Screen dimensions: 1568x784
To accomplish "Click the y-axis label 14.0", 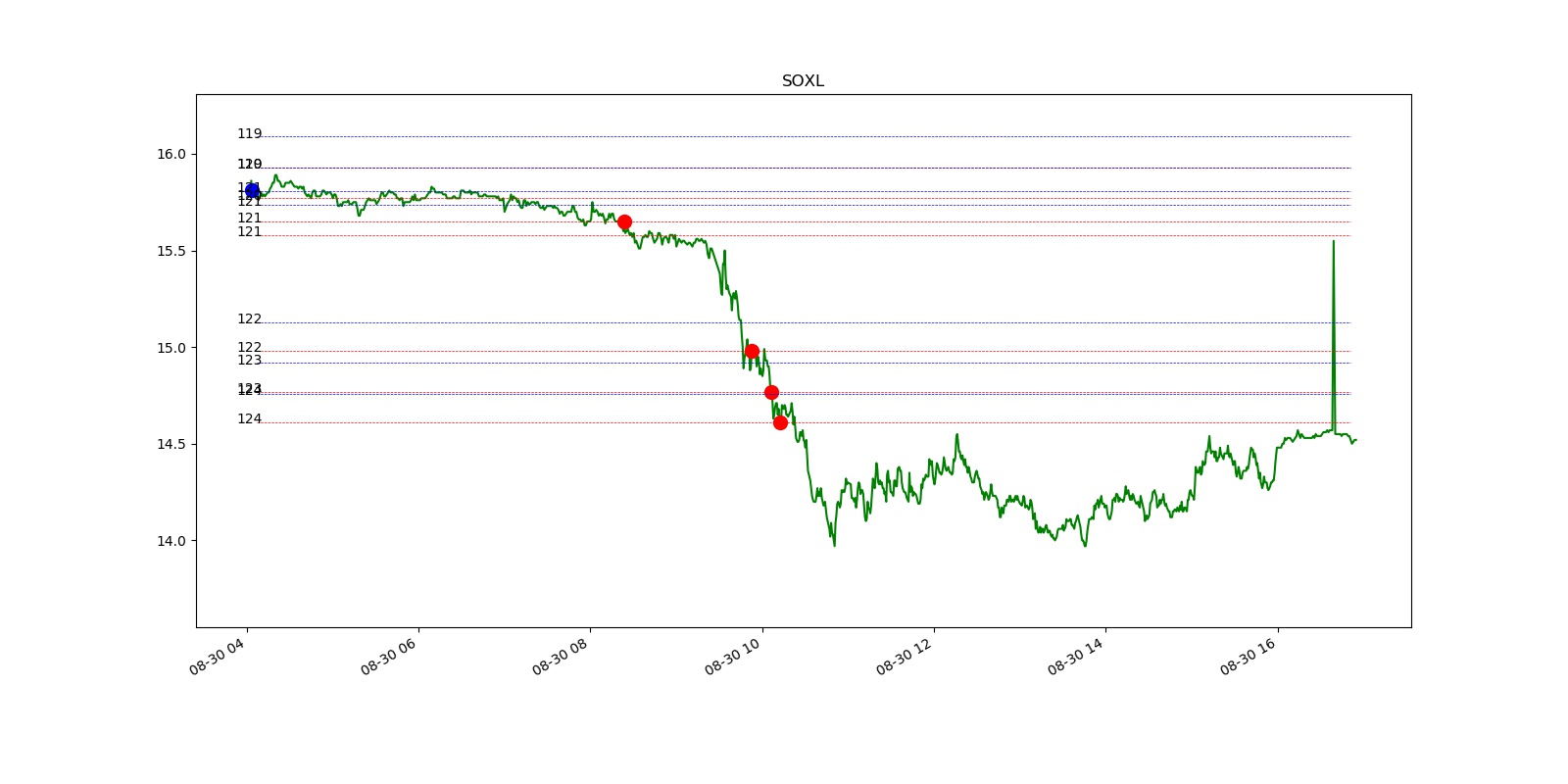I will [171, 540].
